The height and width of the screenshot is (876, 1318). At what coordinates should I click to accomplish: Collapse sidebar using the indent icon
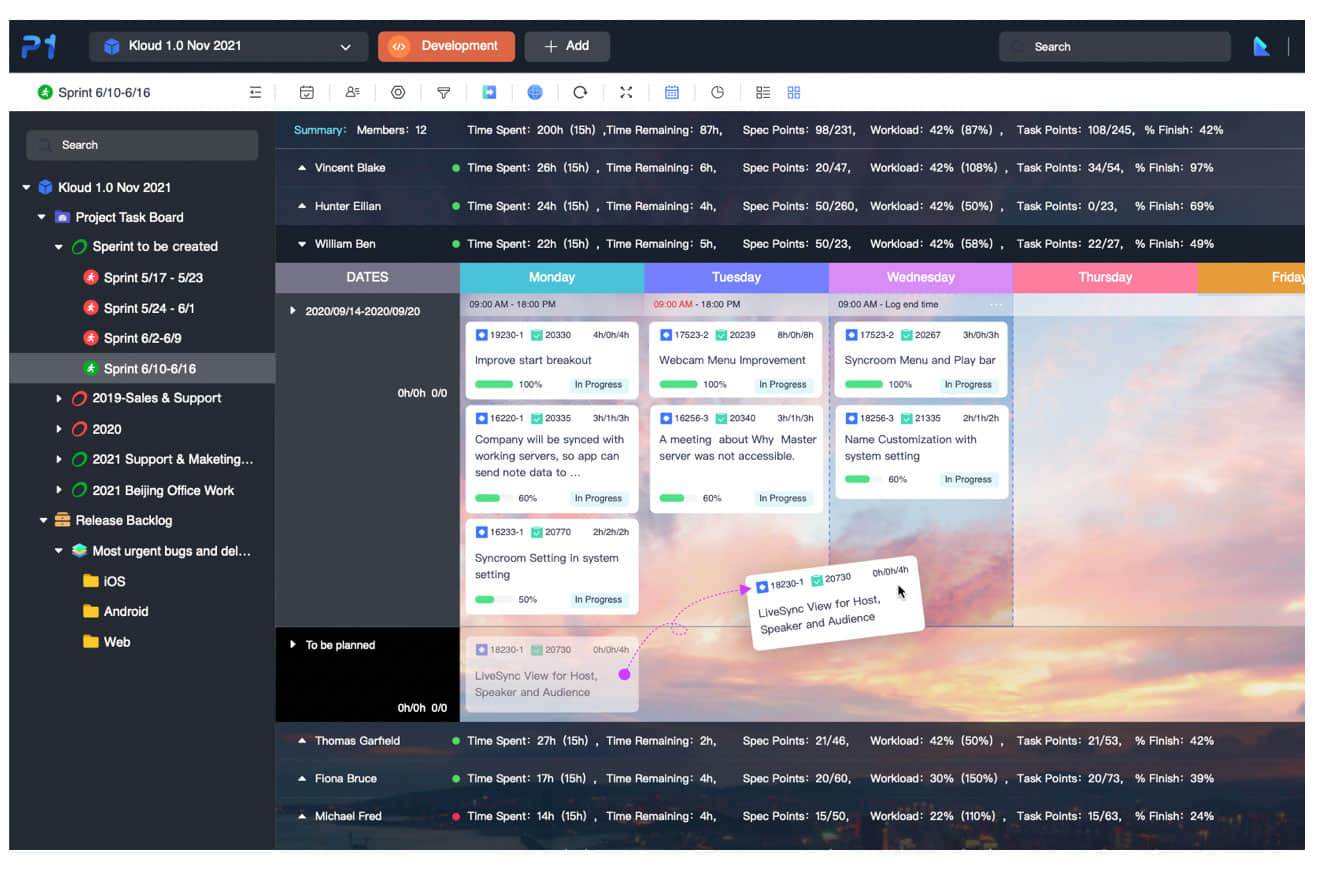coord(255,92)
